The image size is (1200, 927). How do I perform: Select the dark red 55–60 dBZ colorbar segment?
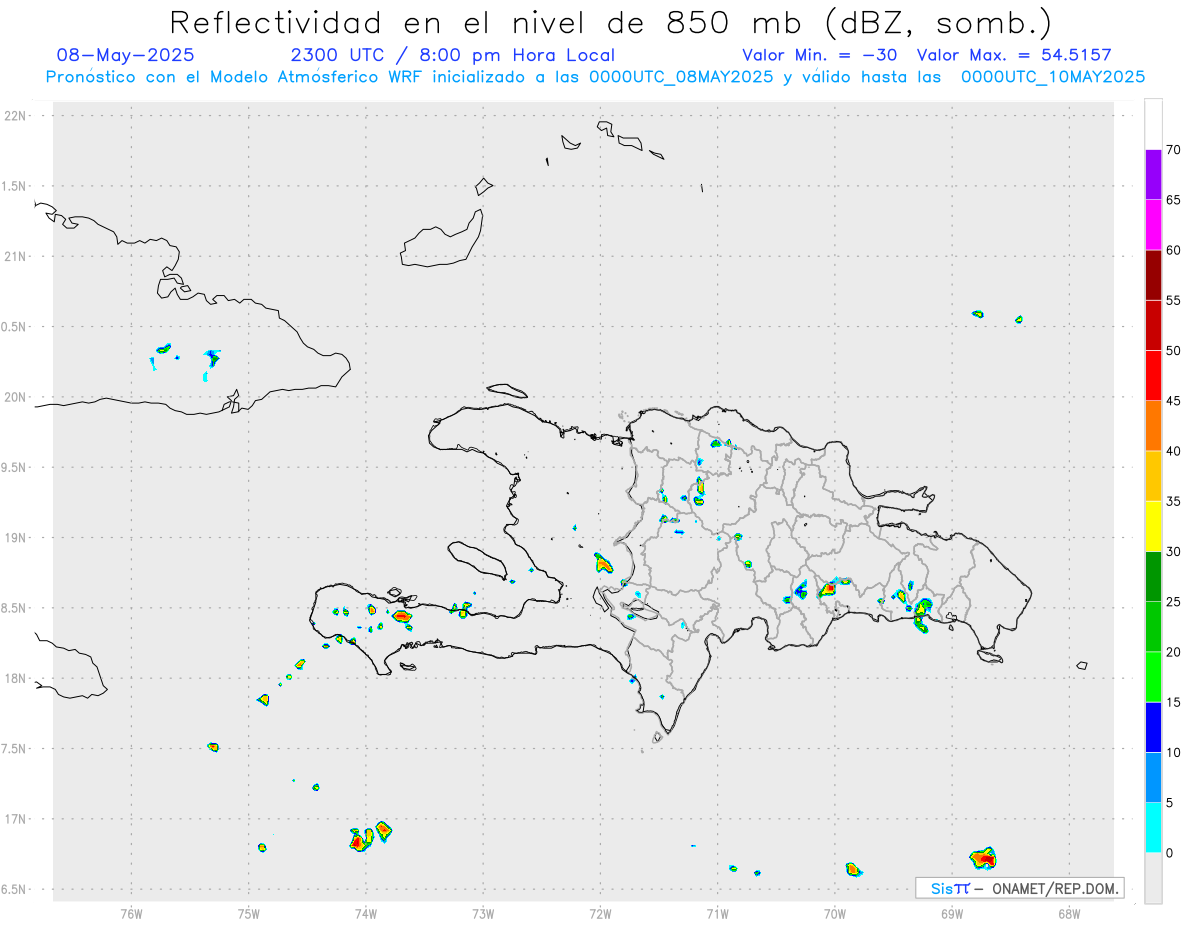1153,275
